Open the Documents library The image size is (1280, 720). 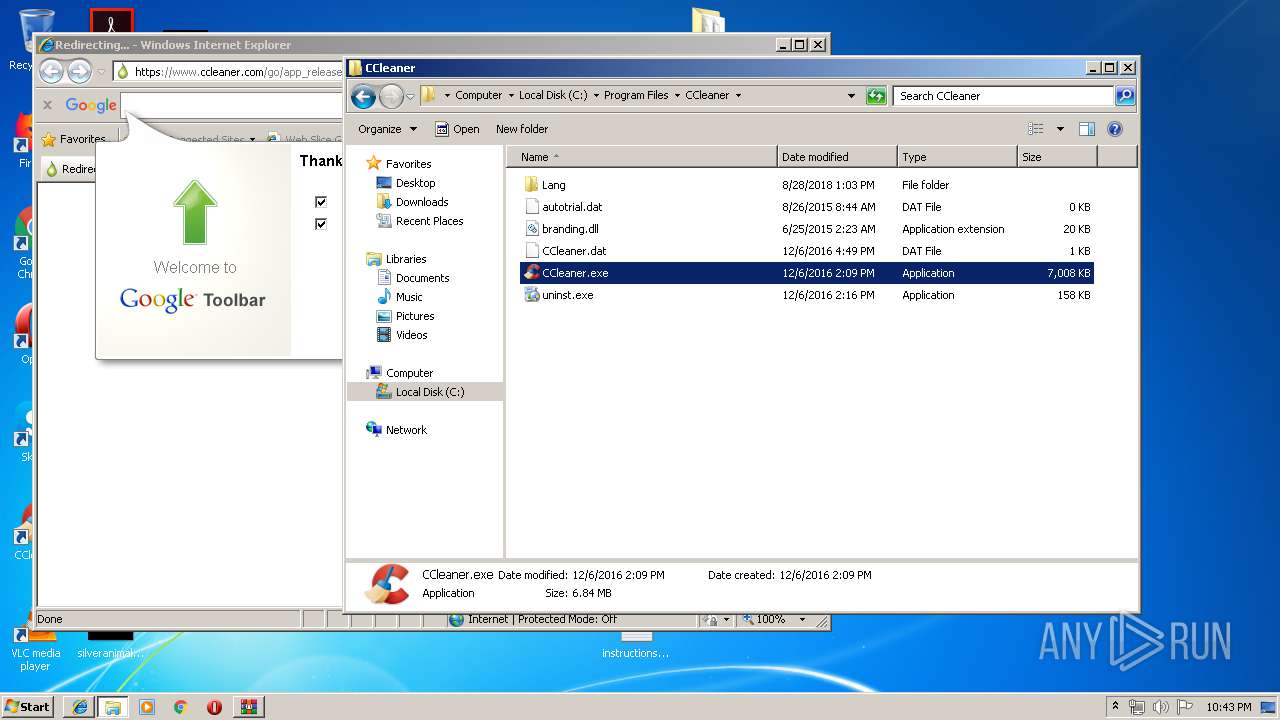click(x=422, y=278)
